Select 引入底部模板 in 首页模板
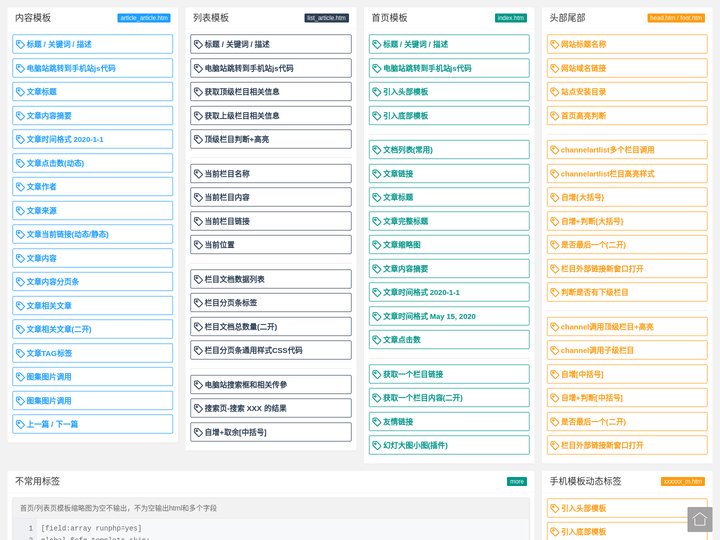 [449, 116]
